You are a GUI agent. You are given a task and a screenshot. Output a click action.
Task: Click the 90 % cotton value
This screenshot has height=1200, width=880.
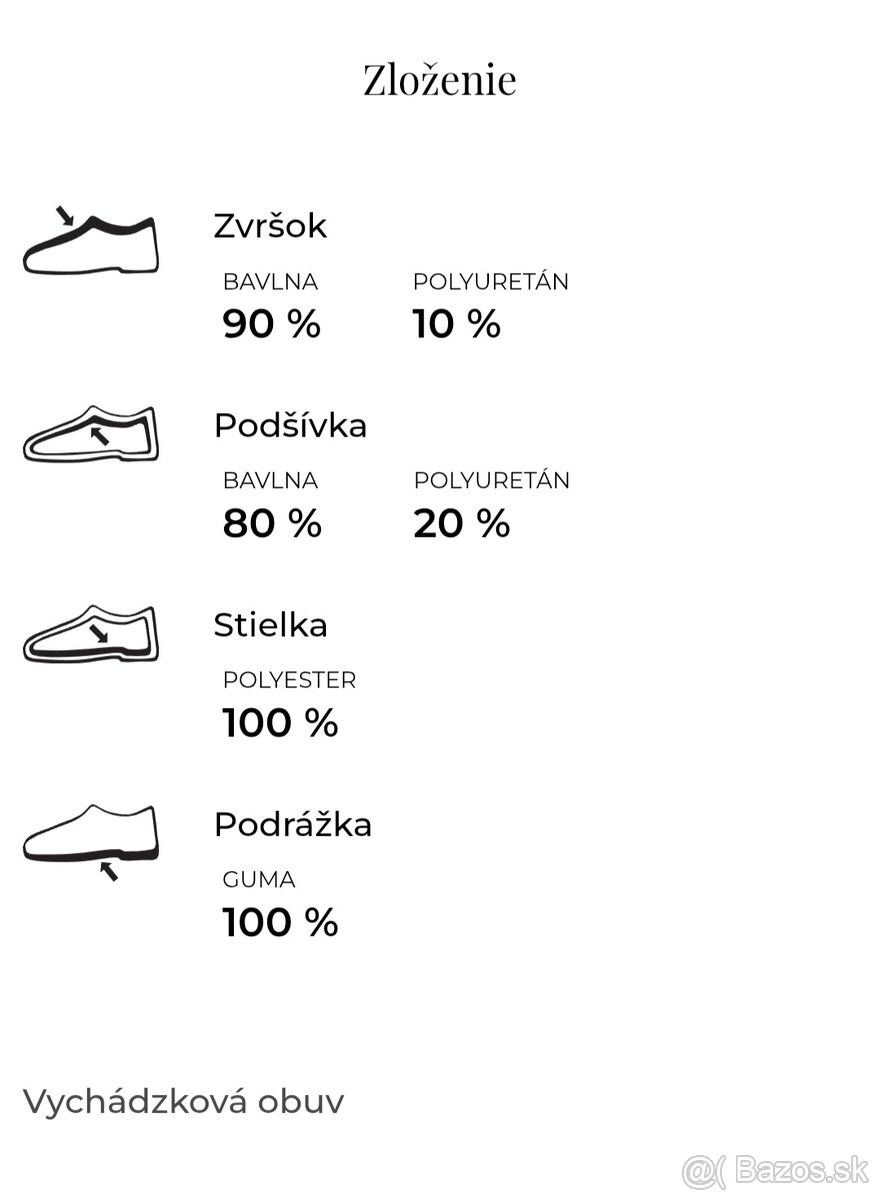click(271, 324)
